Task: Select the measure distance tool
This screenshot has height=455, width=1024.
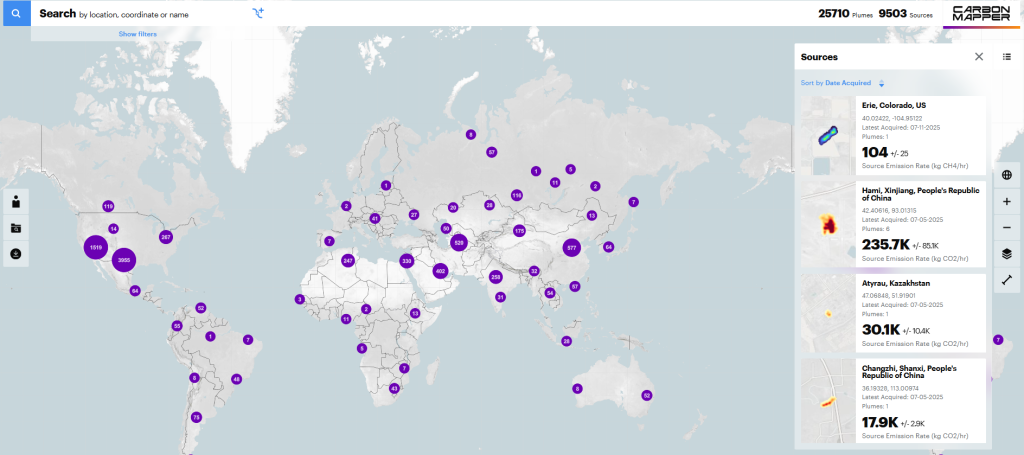Action: pyautogui.click(x=1006, y=280)
